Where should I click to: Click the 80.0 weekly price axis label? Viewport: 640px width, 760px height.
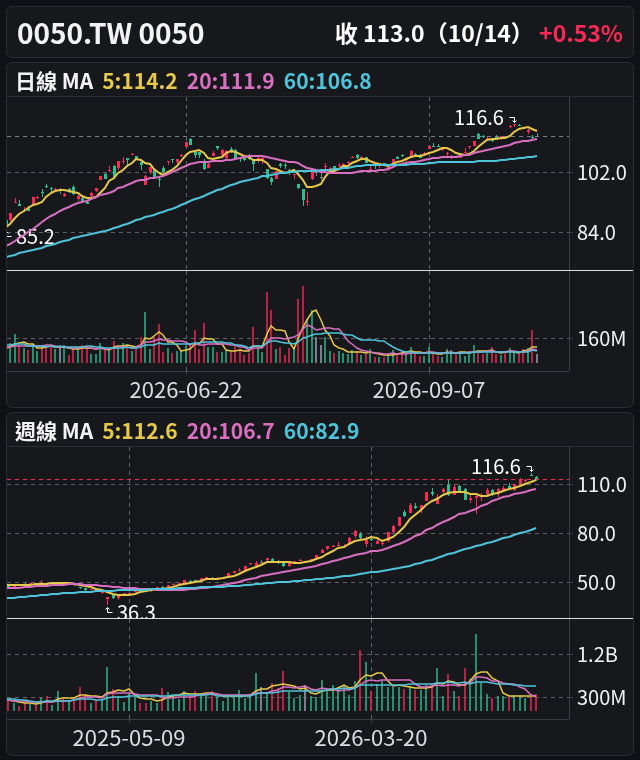click(596, 534)
